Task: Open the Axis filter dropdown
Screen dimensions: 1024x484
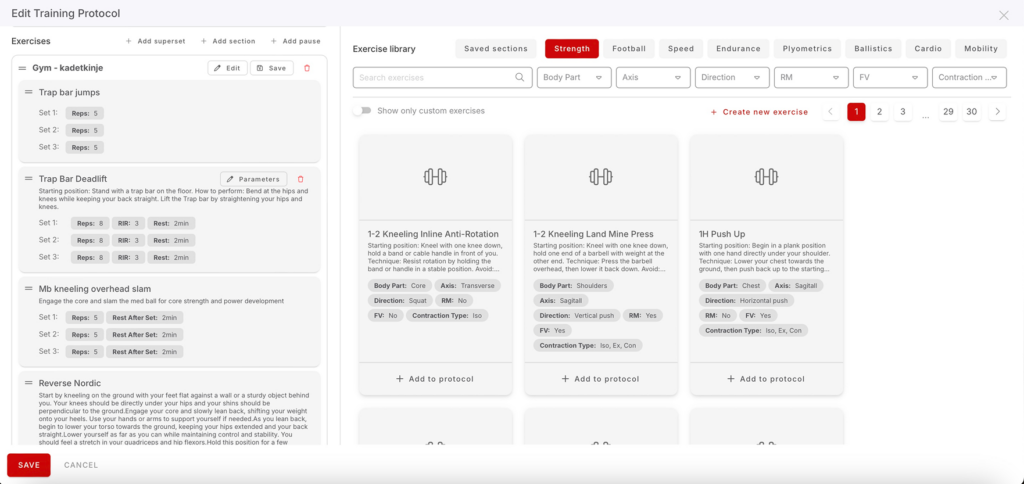Action: click(x=653, y=77)
